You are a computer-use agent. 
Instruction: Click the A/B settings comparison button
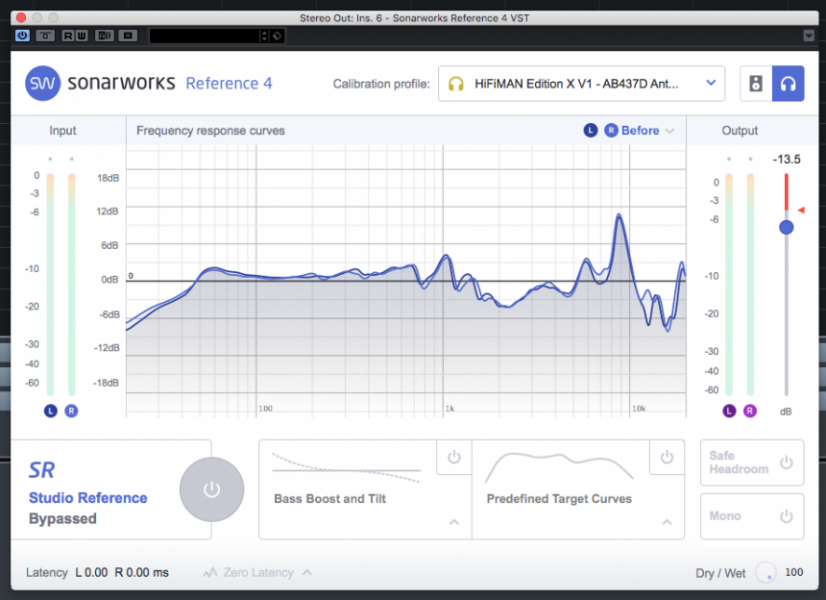click(104, 35)
